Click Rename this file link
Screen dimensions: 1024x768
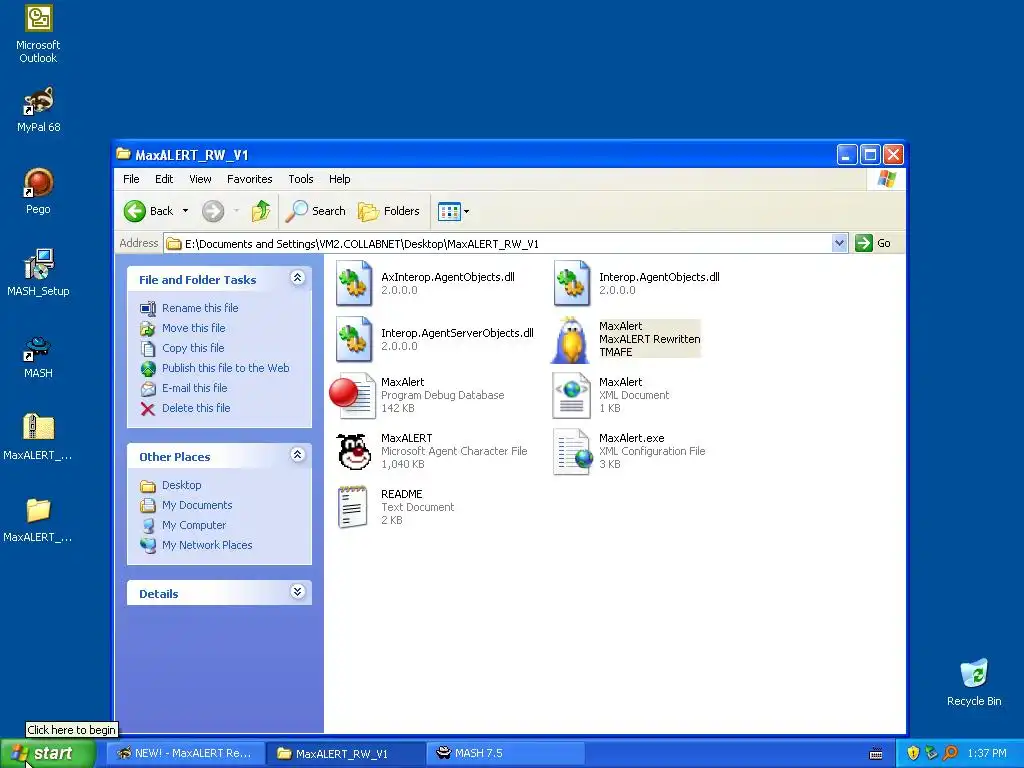pos(200,308)
